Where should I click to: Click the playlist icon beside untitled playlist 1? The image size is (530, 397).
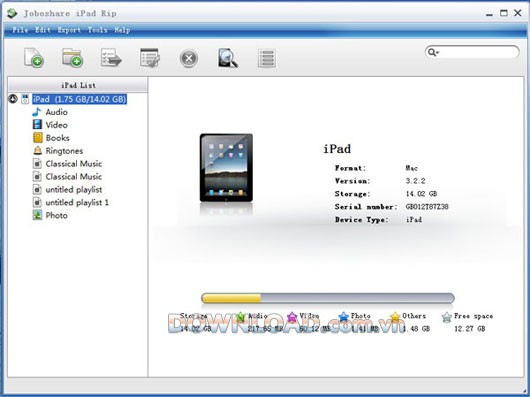pyautogui.click(x=37, y=202)
